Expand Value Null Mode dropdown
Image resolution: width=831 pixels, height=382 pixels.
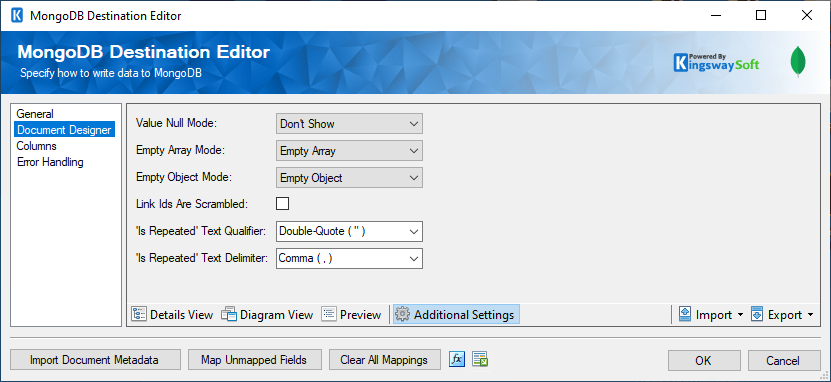349,124
